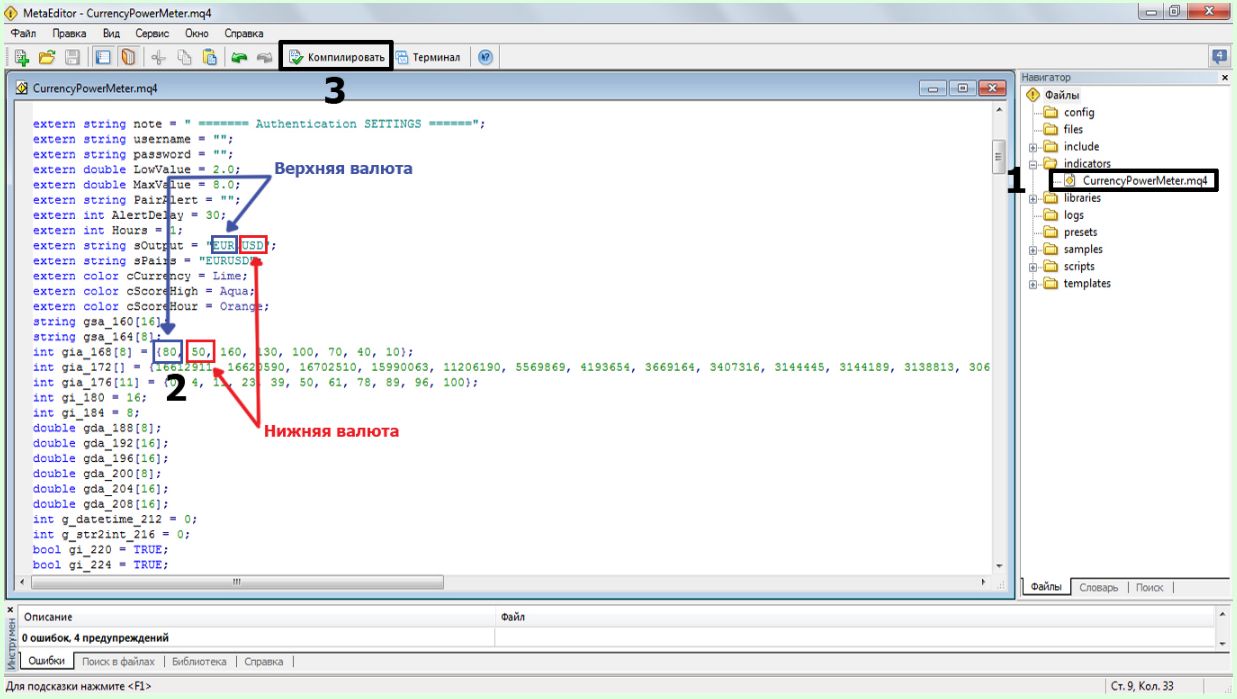Open the Библиотека toolbox tab
The width and height of the screenshot is (1237, 699).
click(199, 661)
